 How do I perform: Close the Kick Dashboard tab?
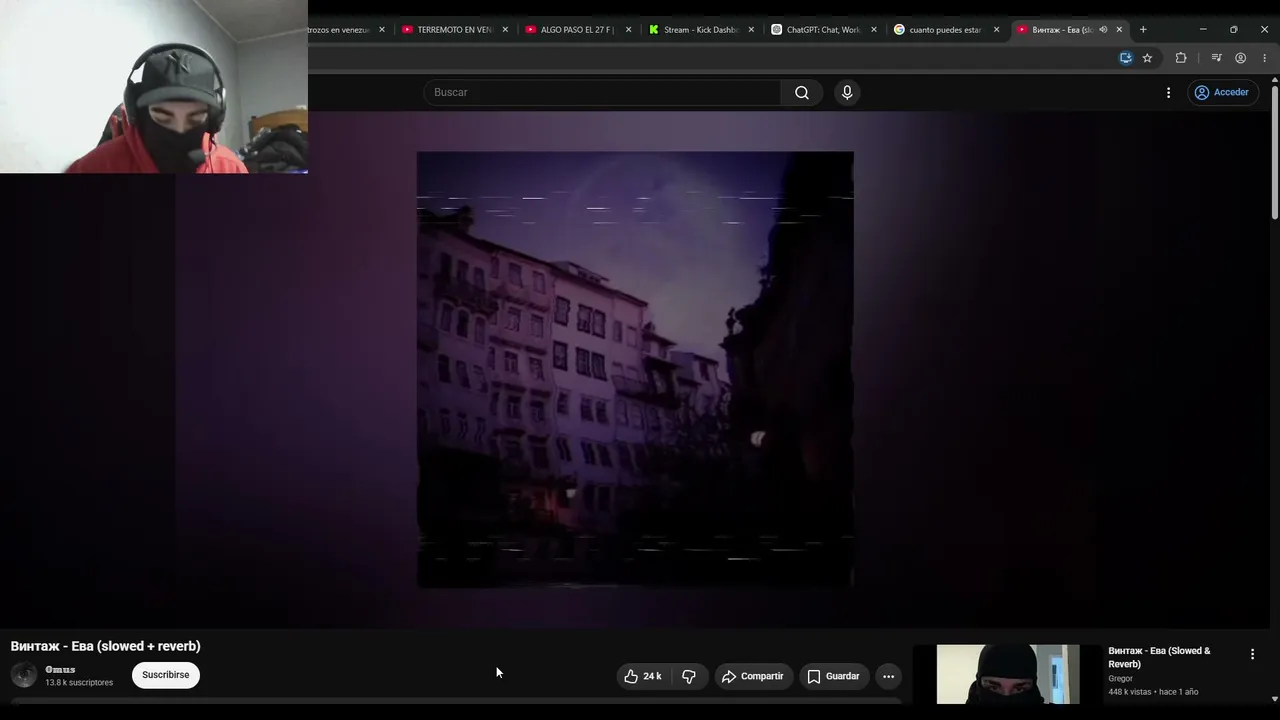pos(751,30)
